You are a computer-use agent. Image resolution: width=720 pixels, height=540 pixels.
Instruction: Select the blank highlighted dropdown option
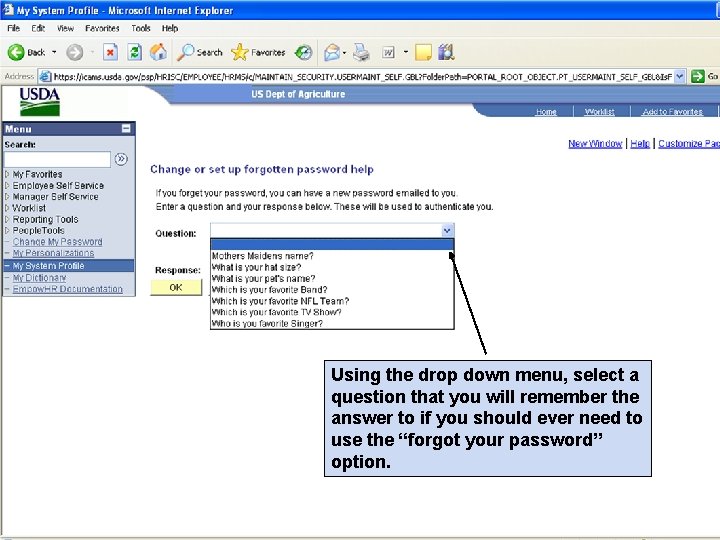tap(332, 244)
